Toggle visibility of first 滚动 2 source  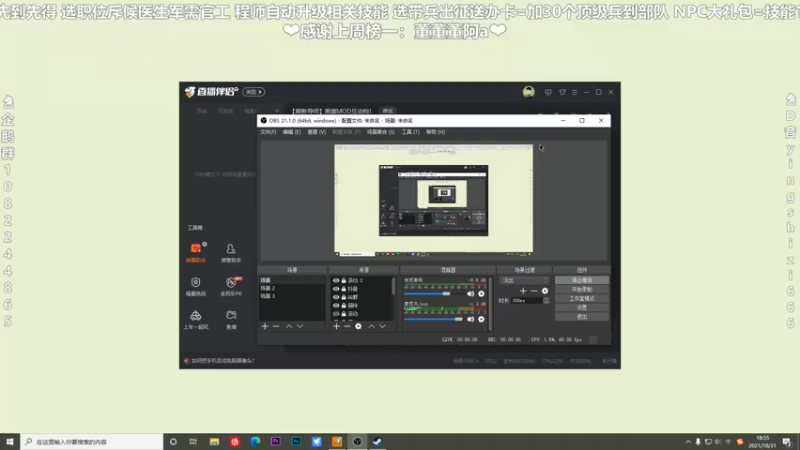click(x=336, y=281)
